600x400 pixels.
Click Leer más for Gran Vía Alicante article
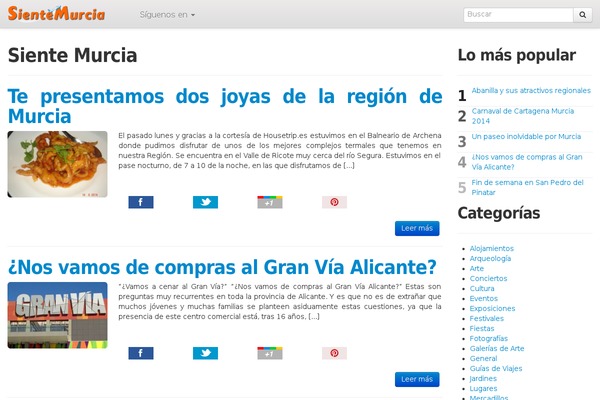[417, 379]
